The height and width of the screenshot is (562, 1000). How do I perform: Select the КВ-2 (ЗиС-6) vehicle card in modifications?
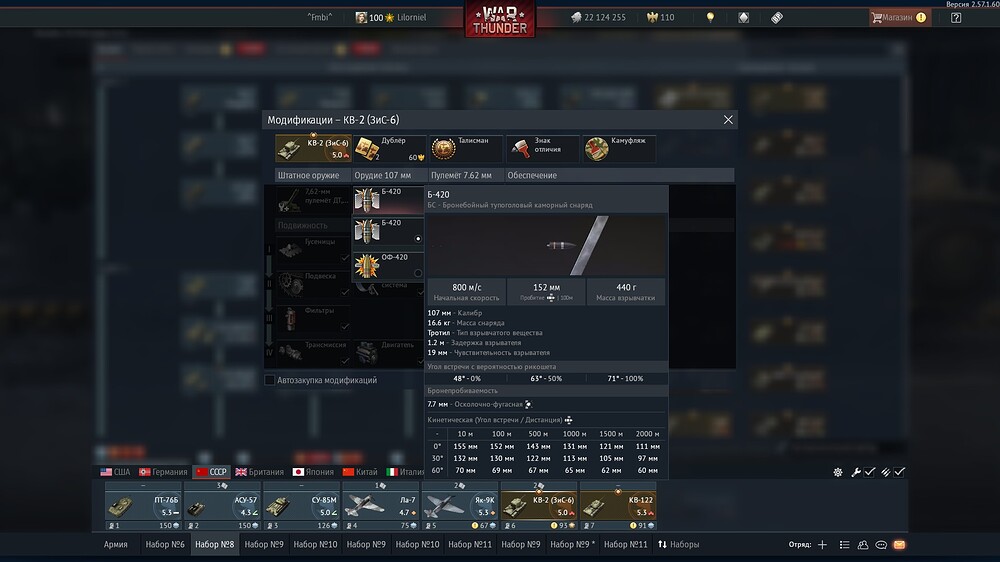[313, 149]
